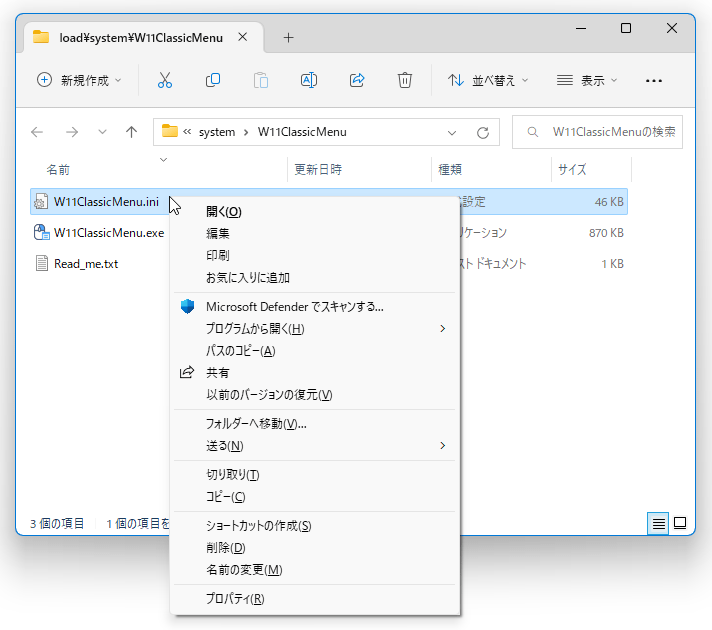Viewport: 712px width, 630px height.
Task: Click the Paste clipboard icon in toolbar
Action: point(261,80)
